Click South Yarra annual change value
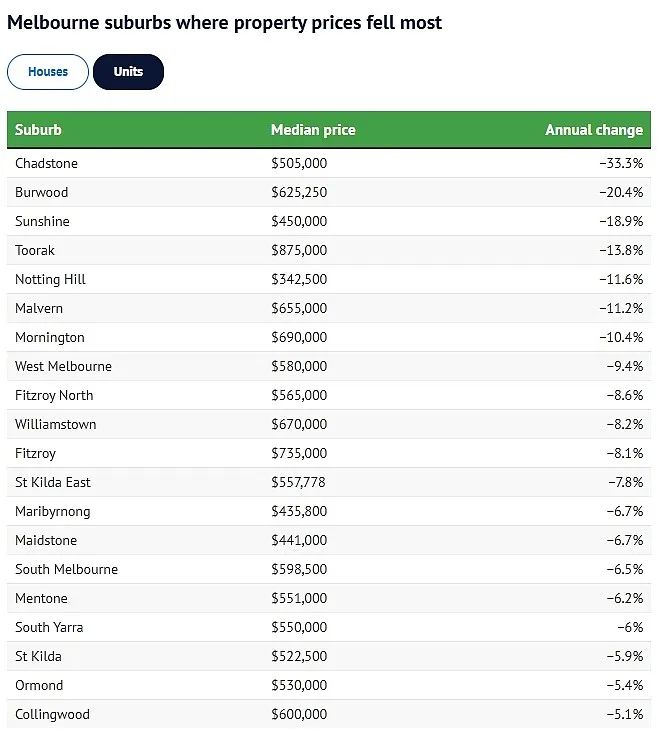The image size is (666, 739). point(630,627)
